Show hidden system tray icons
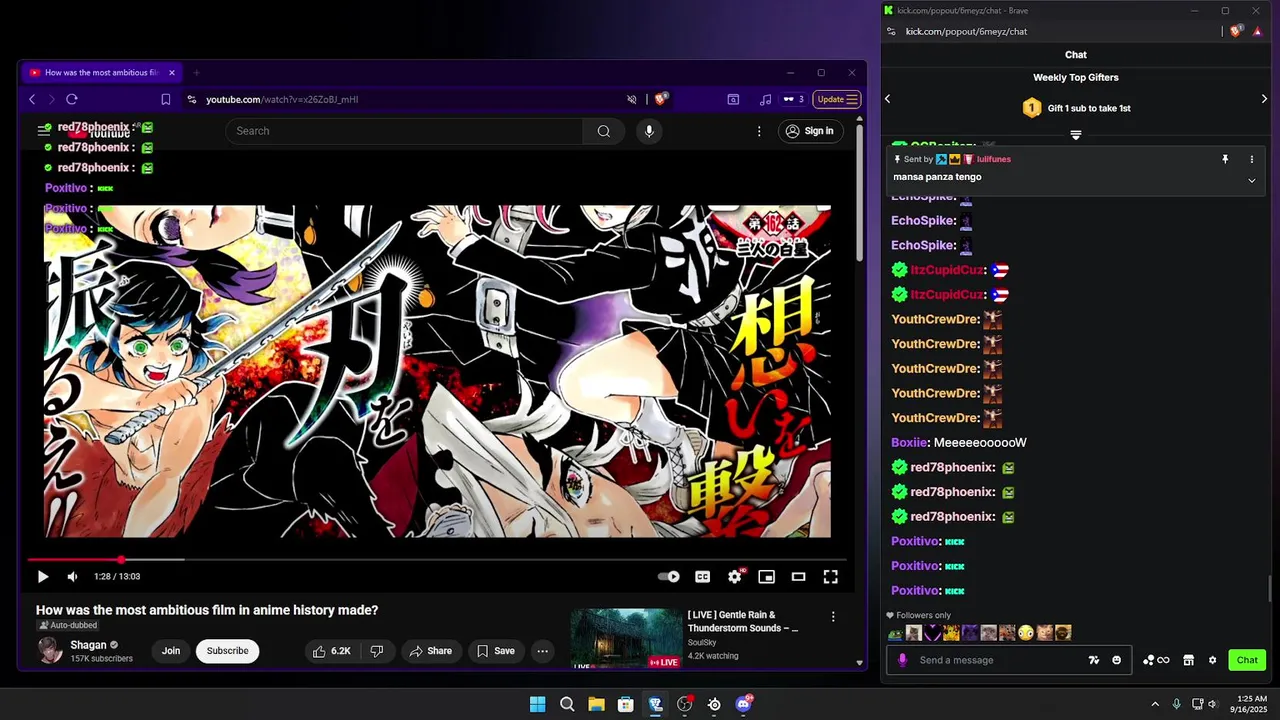The height and width of the screenshot is (720, 1280). click(1155, 705)
